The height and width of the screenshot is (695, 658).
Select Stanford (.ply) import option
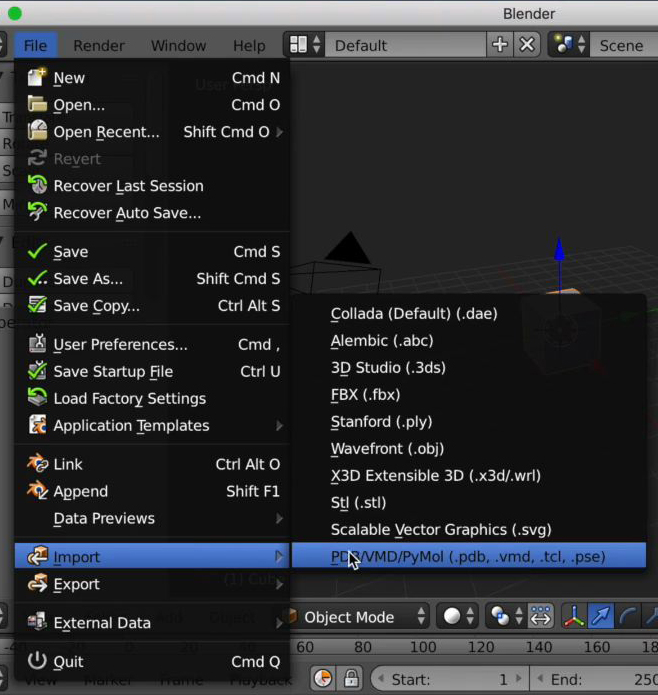pyautogui.click(x=469, y=422)
